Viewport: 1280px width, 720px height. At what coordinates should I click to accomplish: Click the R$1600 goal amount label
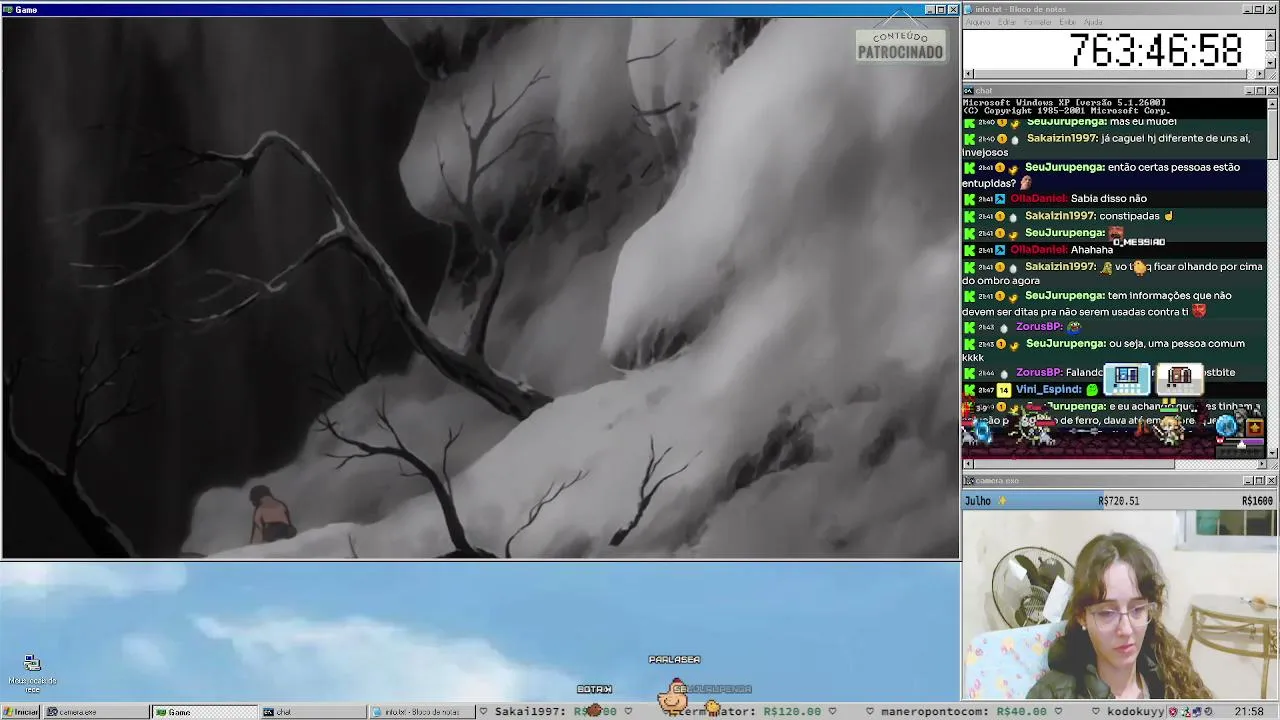point(1257,501)
